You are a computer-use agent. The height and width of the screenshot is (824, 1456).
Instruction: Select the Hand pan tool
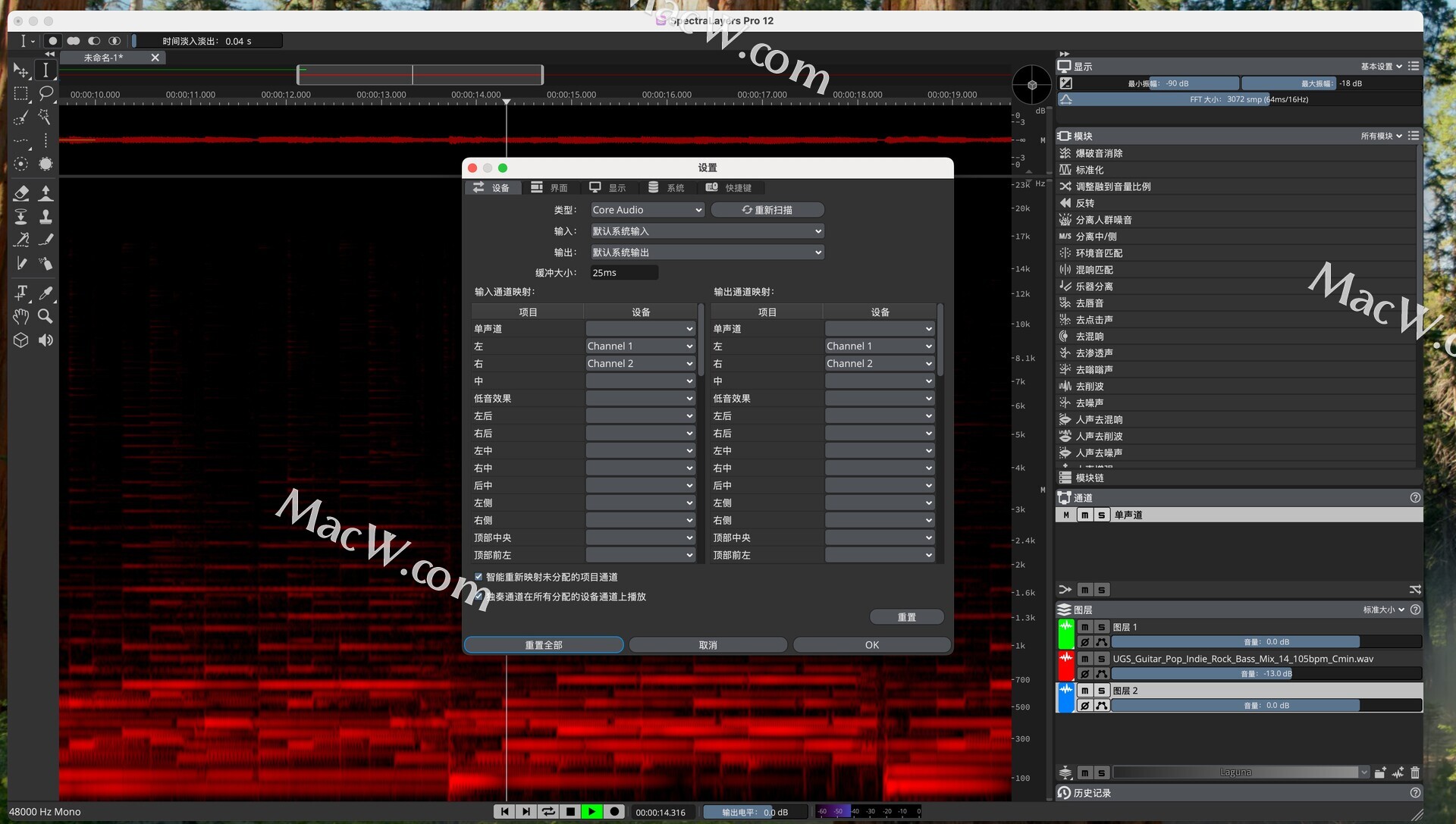click(21, 316)
